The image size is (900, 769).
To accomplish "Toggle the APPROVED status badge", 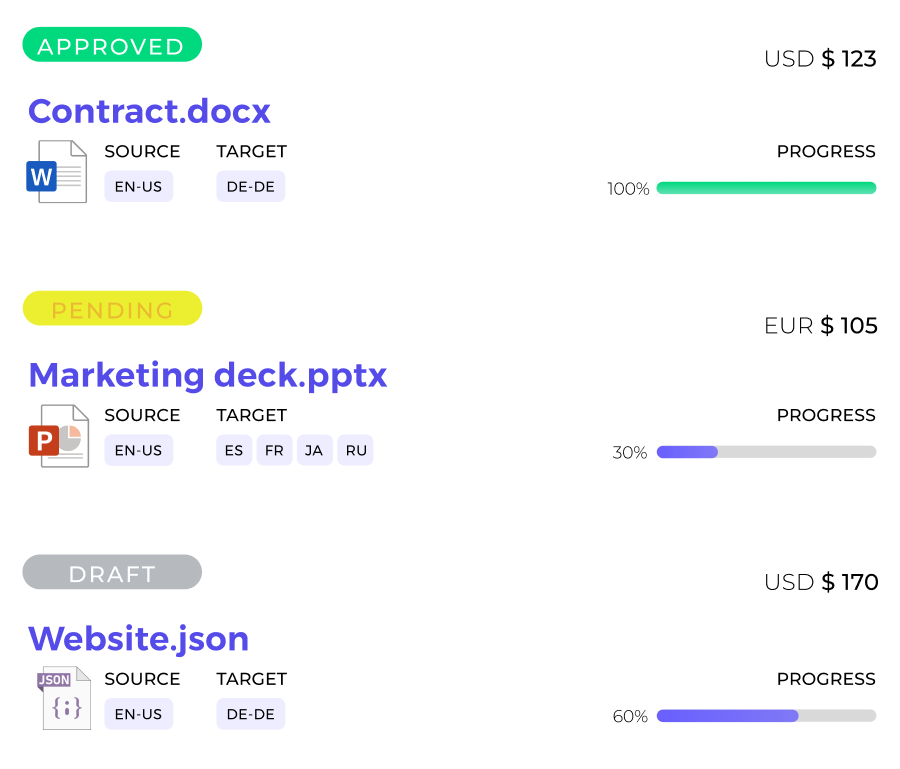I will [111, 44].
